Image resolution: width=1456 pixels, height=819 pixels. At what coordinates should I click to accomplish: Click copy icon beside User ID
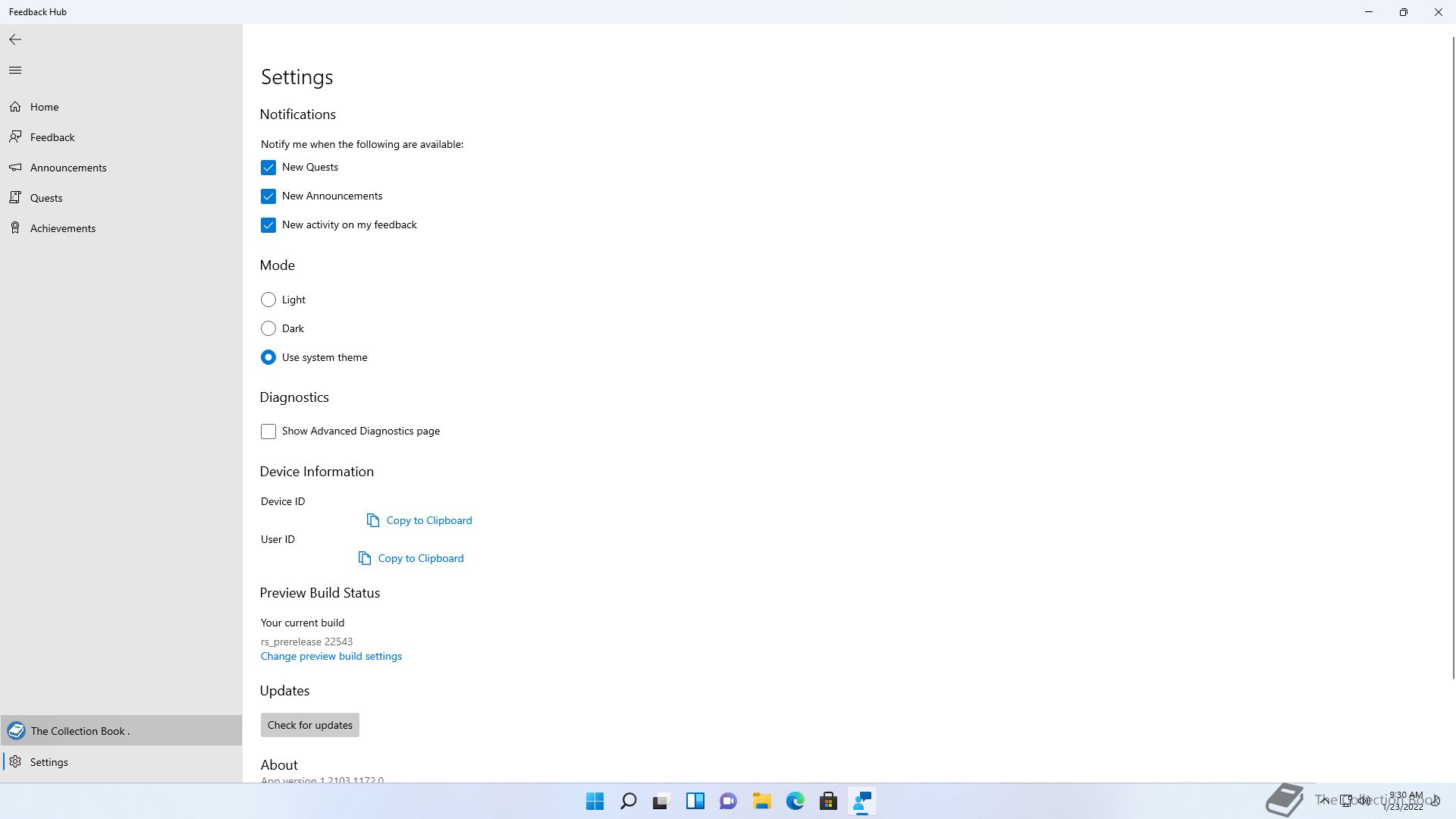click(365, 558)
